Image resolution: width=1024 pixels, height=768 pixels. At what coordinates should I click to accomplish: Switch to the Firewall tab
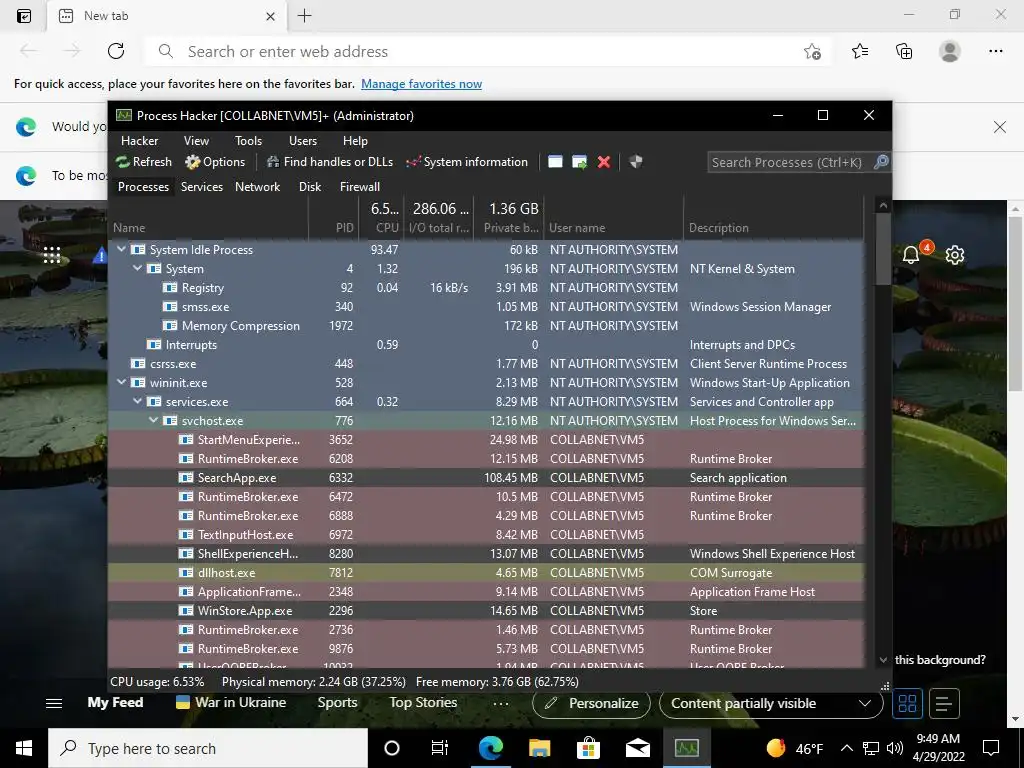pos(359,187)
